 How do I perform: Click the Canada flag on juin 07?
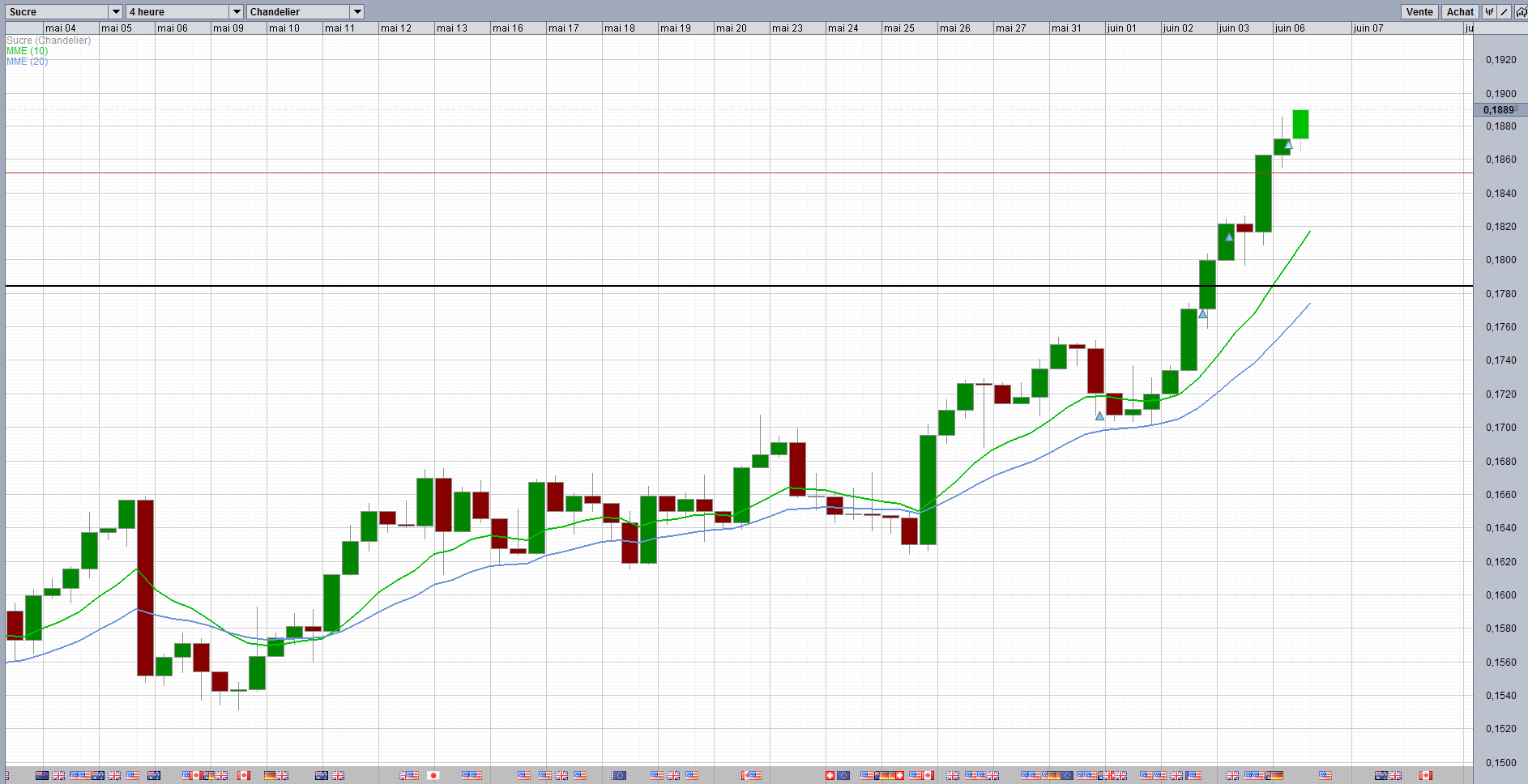pos(1426,775)
